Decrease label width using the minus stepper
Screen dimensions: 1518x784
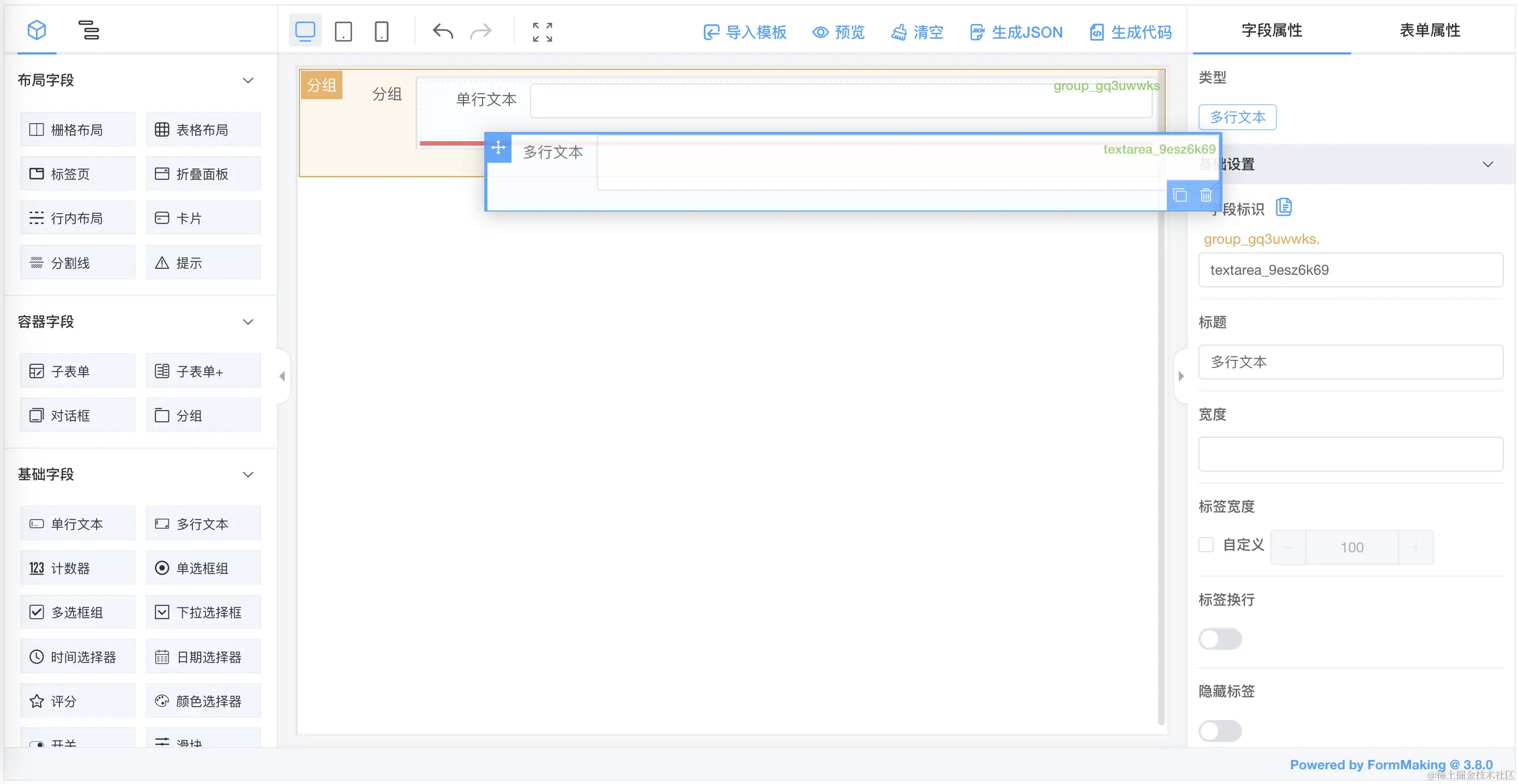(1288, 547)
